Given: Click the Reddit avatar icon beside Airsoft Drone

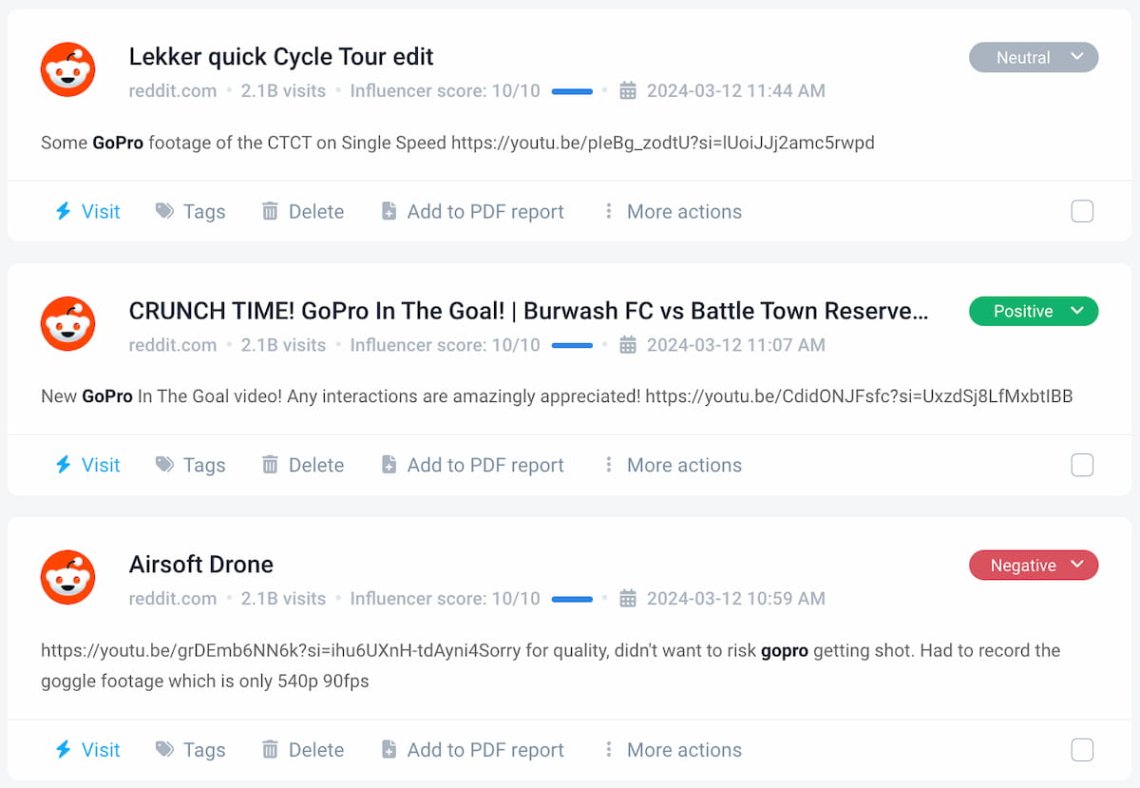Looking at the screenshot, I should (67, 577).
